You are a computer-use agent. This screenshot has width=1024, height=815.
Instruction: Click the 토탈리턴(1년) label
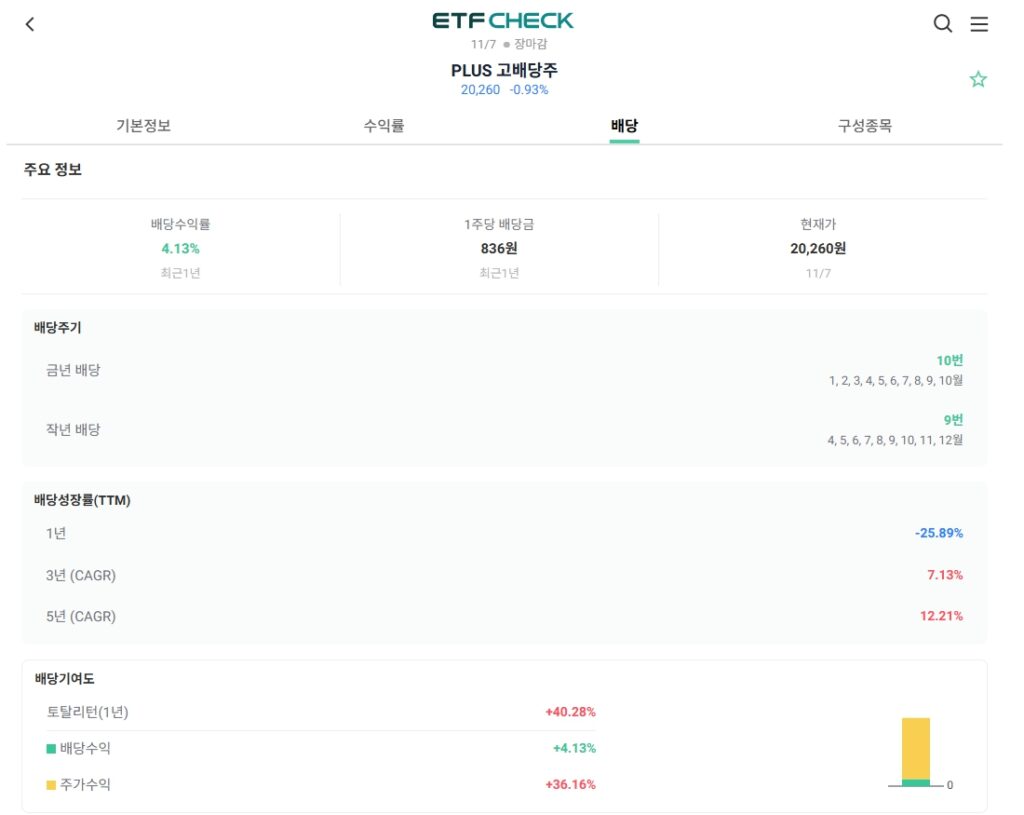(x=88, y=712)
